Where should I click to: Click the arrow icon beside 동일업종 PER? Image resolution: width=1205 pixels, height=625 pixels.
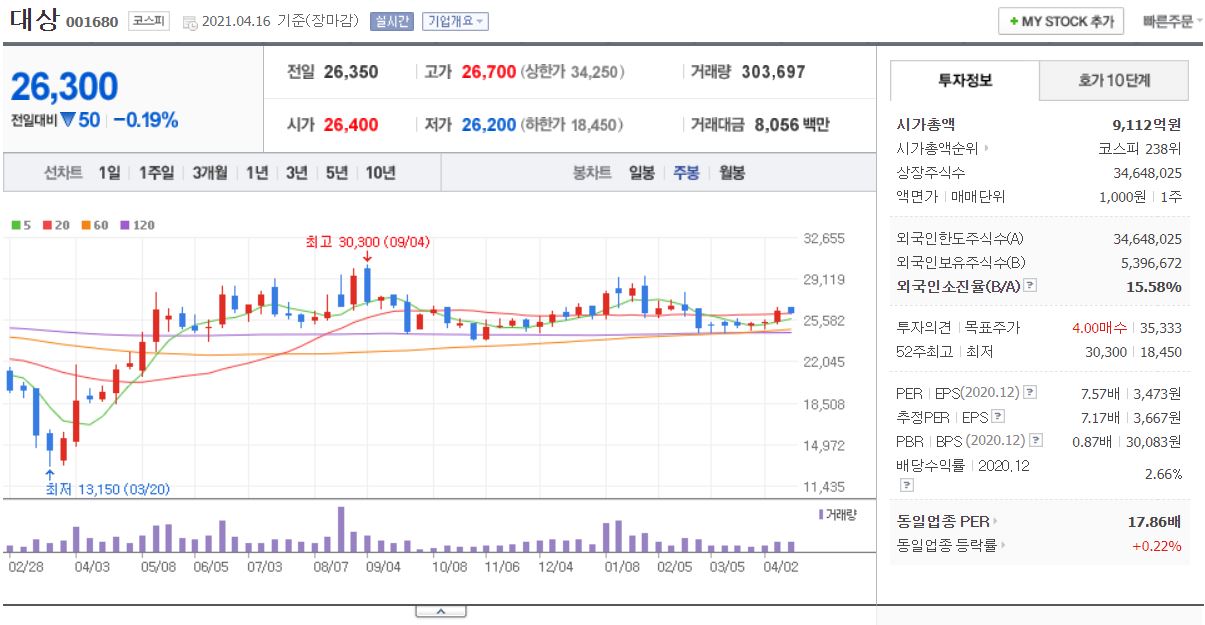coord(995,521)
